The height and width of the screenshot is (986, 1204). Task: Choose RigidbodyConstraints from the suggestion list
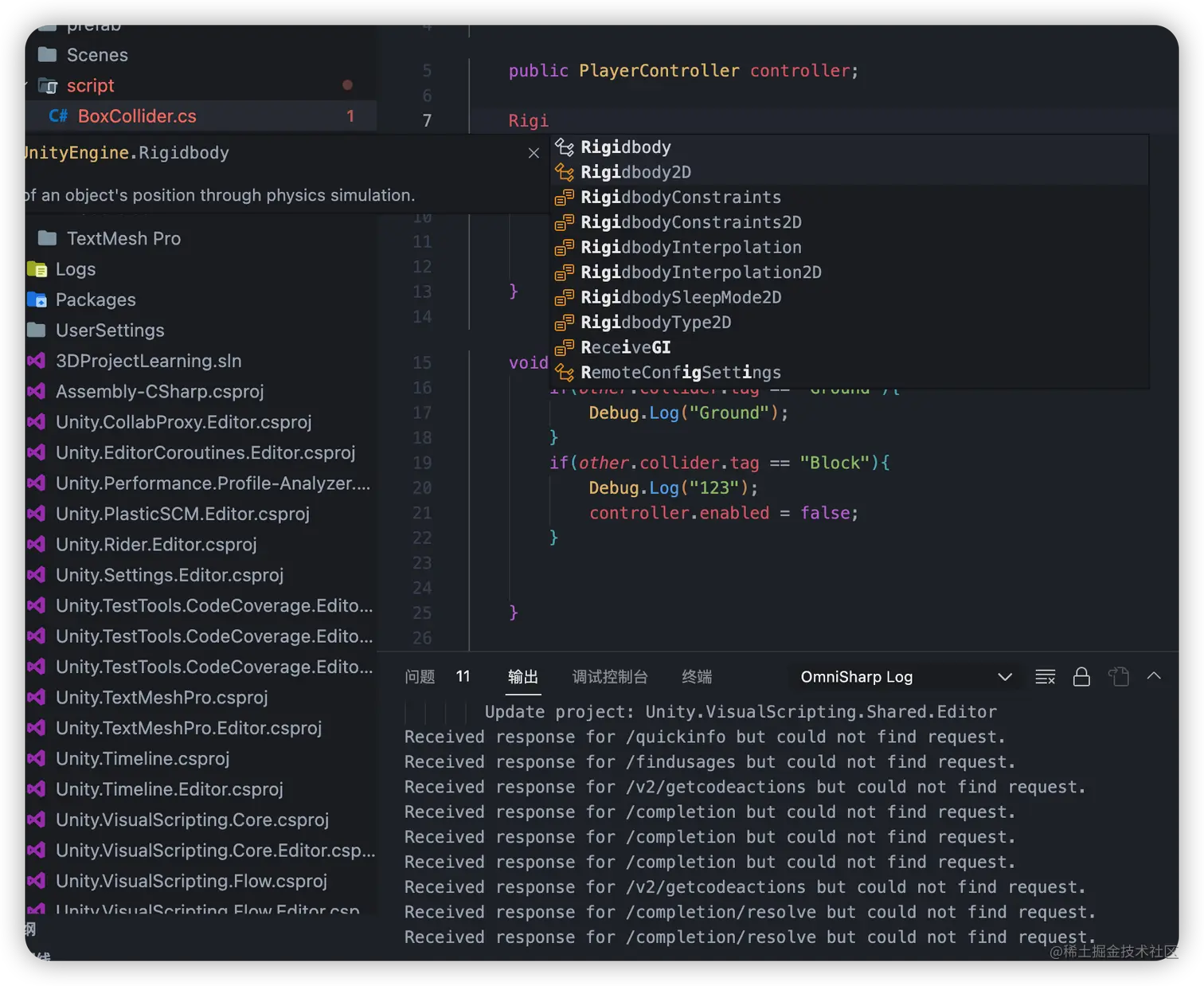click(850, 198)
